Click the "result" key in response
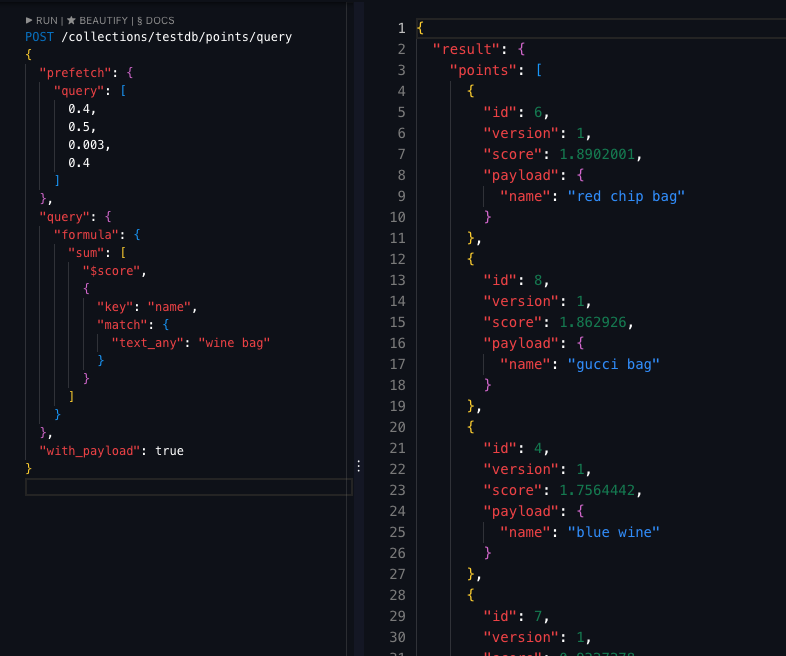The image size is (786, 656). [x=466, y=49]
